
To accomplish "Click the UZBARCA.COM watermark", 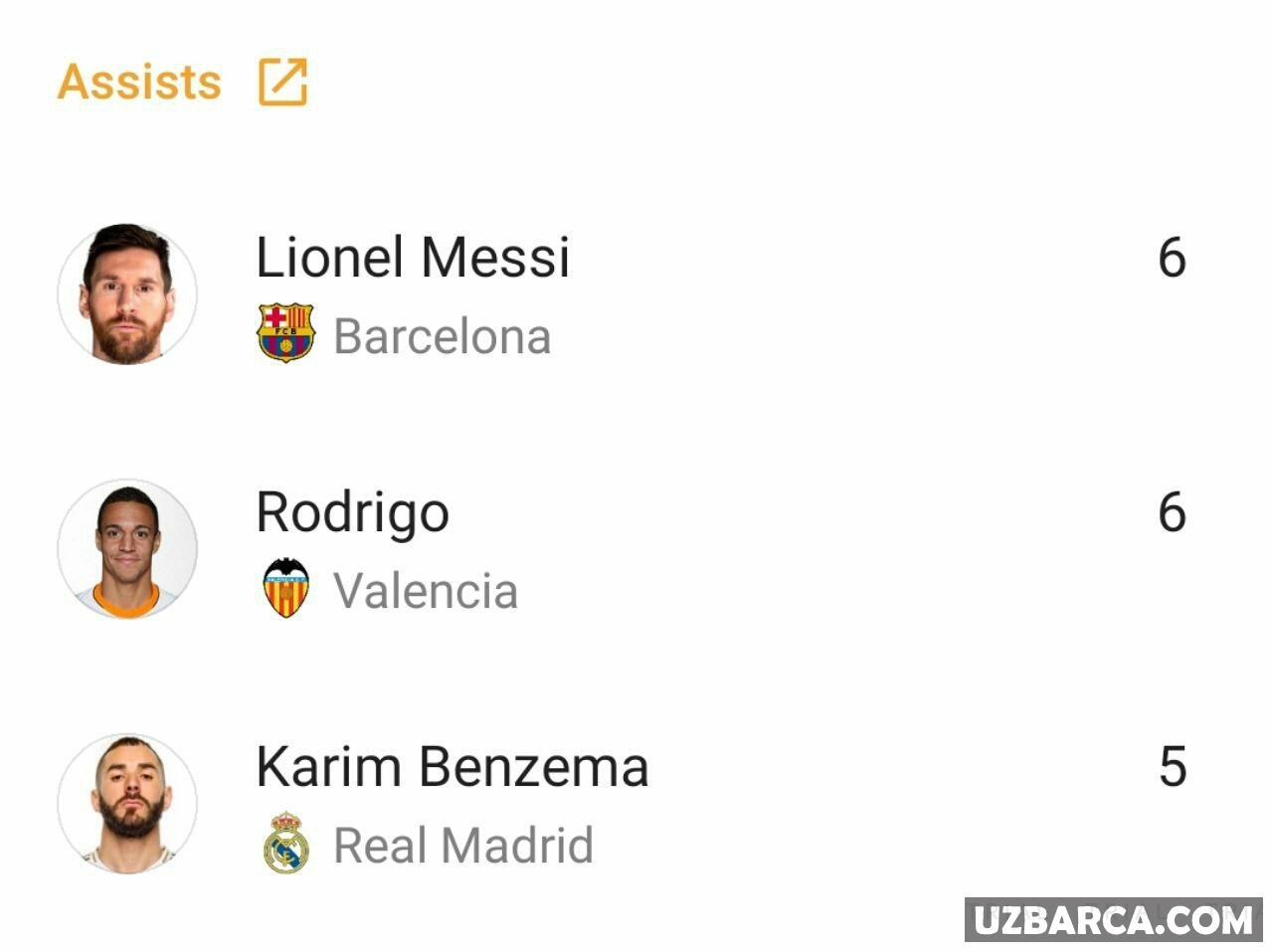I will 1113,920.
